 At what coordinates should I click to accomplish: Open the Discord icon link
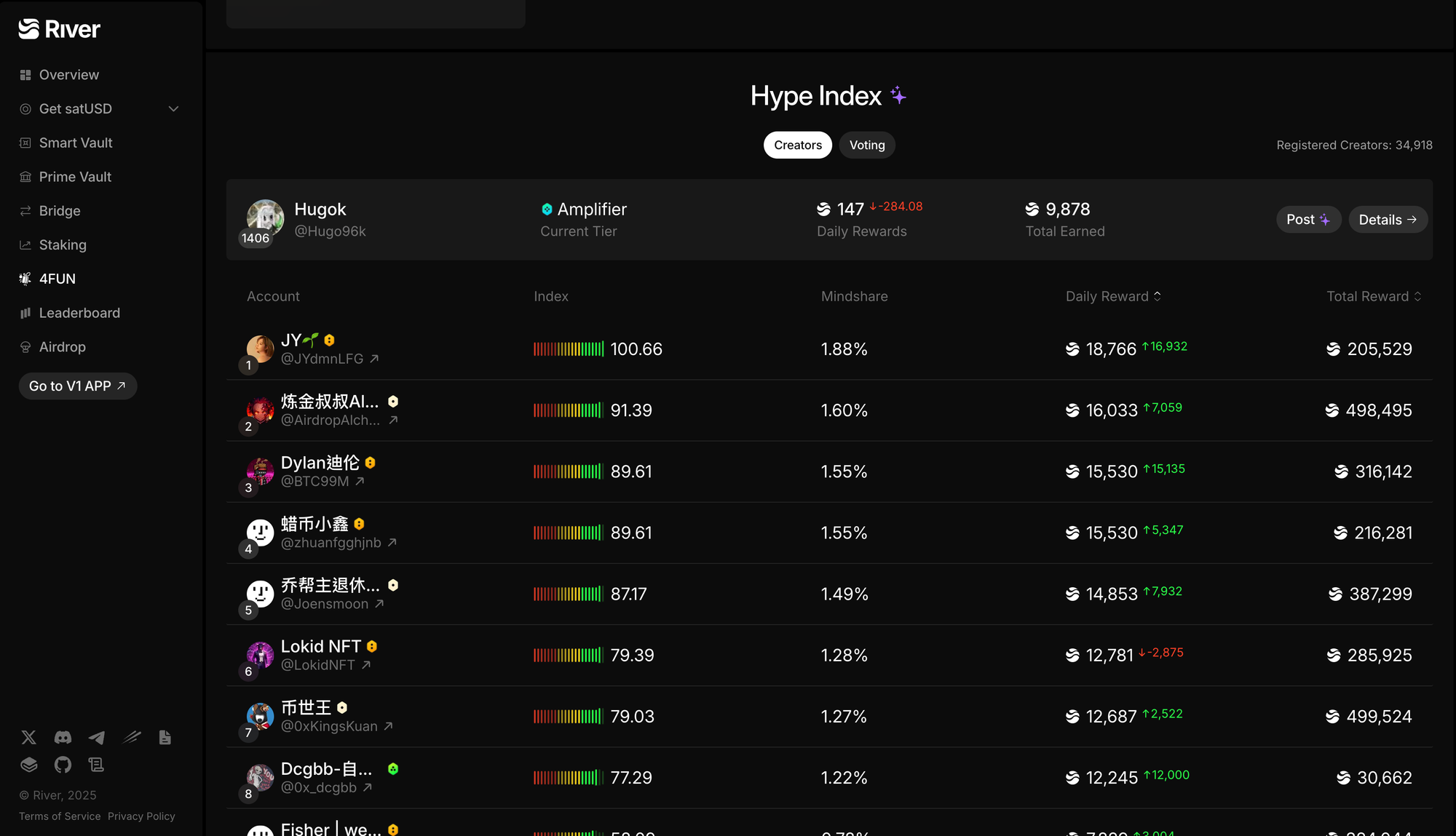click(63, 738)
